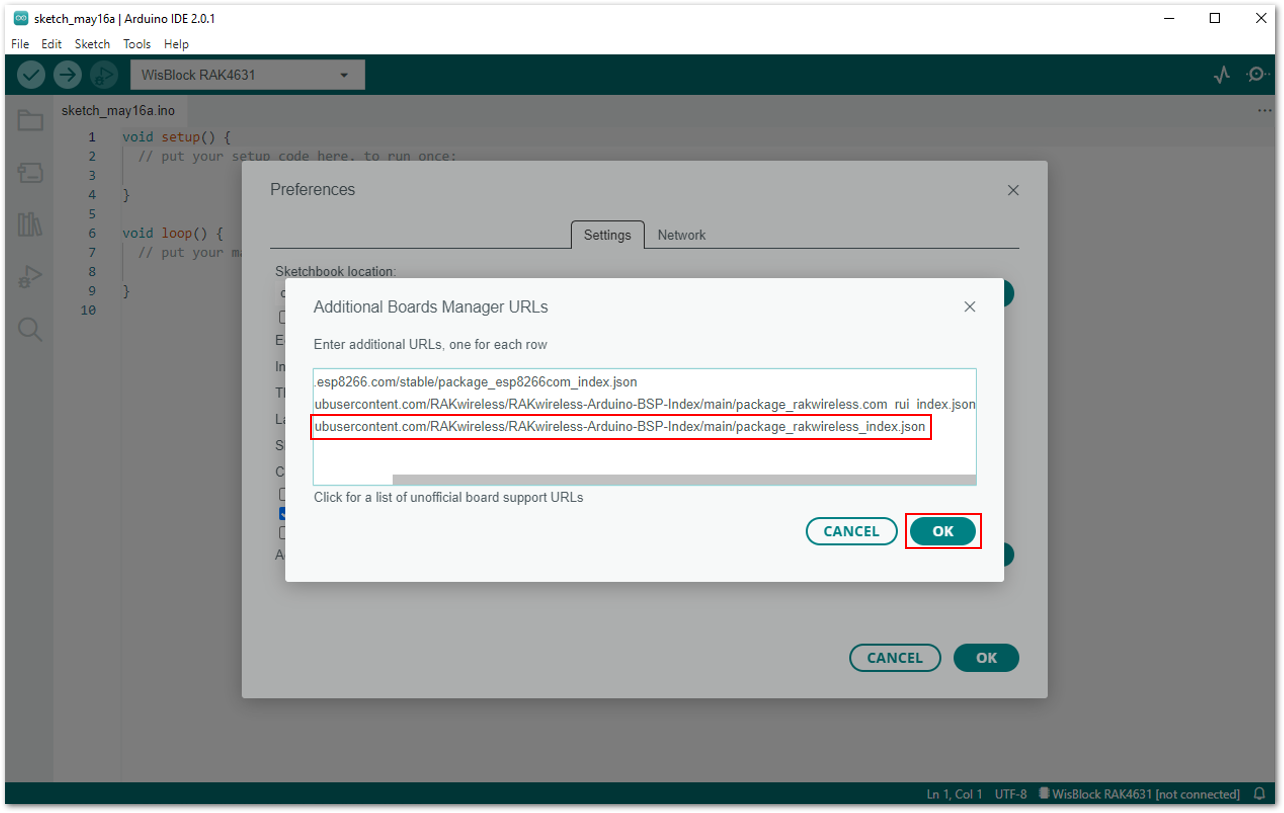
Task: Click the Upload arrow icon
Action: tap(67, 74)
